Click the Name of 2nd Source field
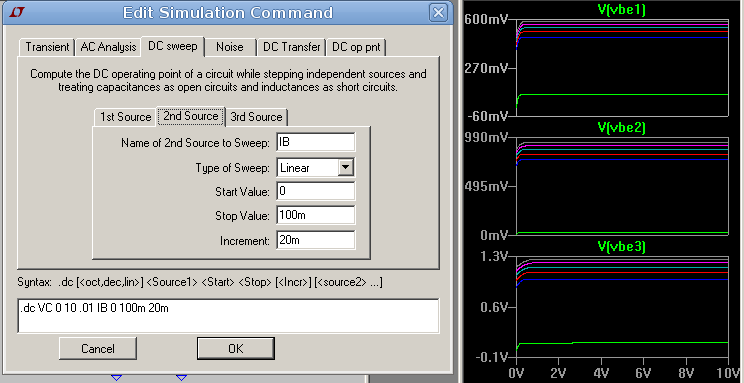Viewport: 744px width, 383px height. [x=316, y=142]
